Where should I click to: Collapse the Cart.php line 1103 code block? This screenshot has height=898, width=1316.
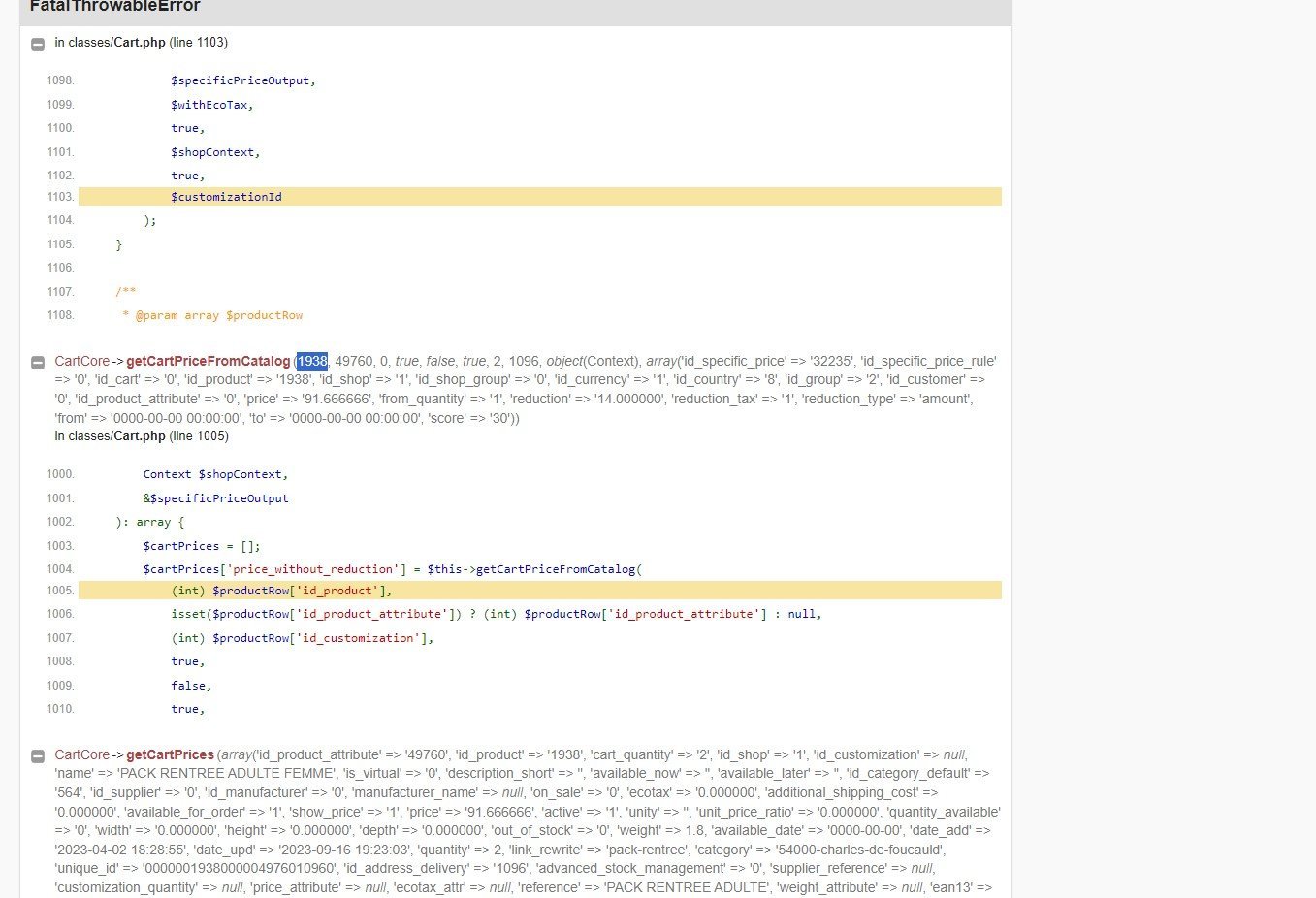38,45
